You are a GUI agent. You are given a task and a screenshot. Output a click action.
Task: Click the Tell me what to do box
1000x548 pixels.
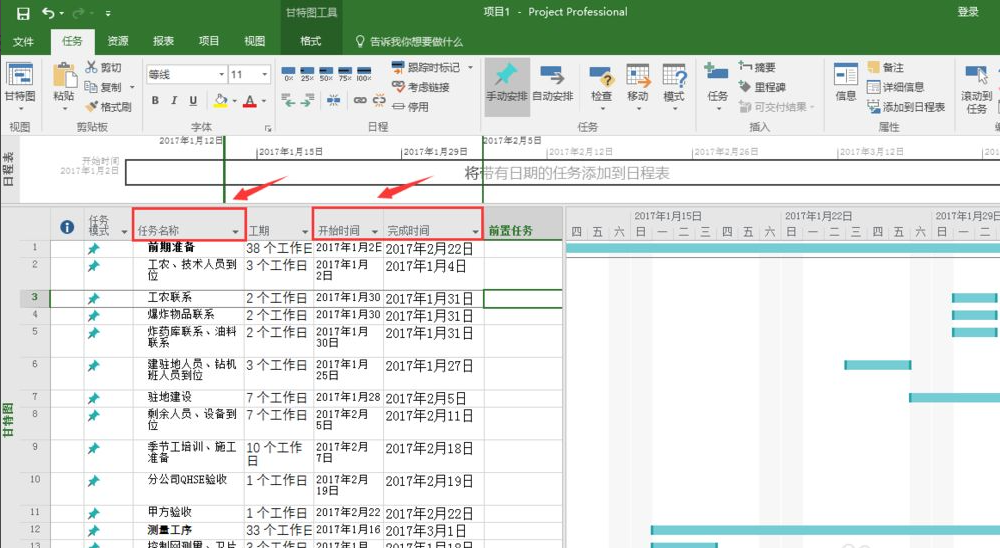[x=409, y=41]
